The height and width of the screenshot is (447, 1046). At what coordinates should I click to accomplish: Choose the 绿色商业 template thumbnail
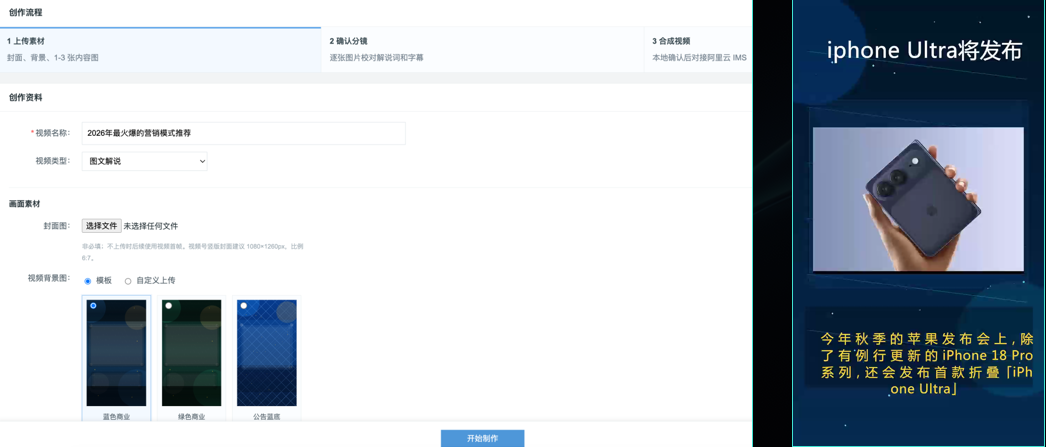[x=191, y=352]
